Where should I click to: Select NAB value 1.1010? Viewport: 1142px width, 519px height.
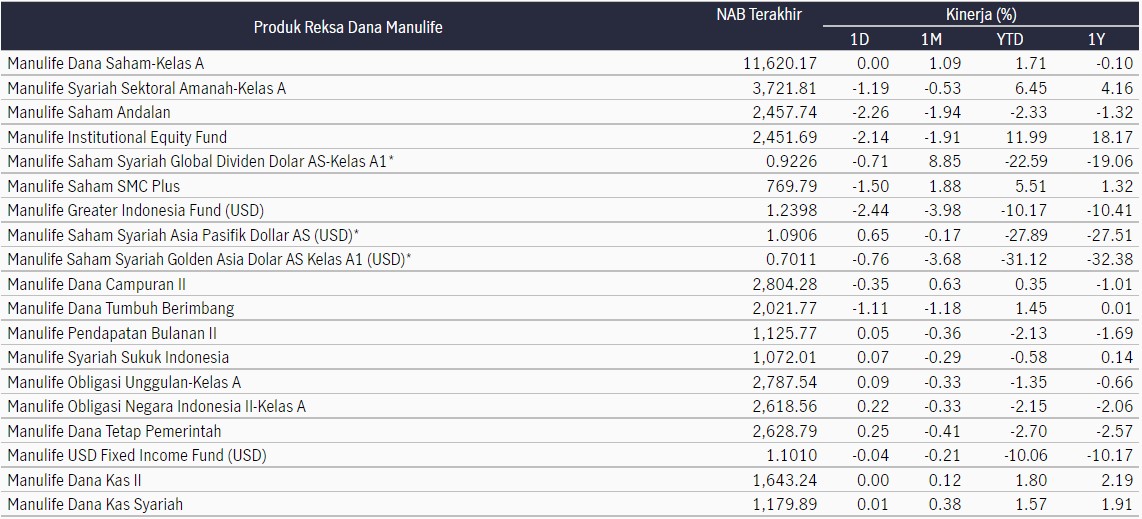click(792, 456)
